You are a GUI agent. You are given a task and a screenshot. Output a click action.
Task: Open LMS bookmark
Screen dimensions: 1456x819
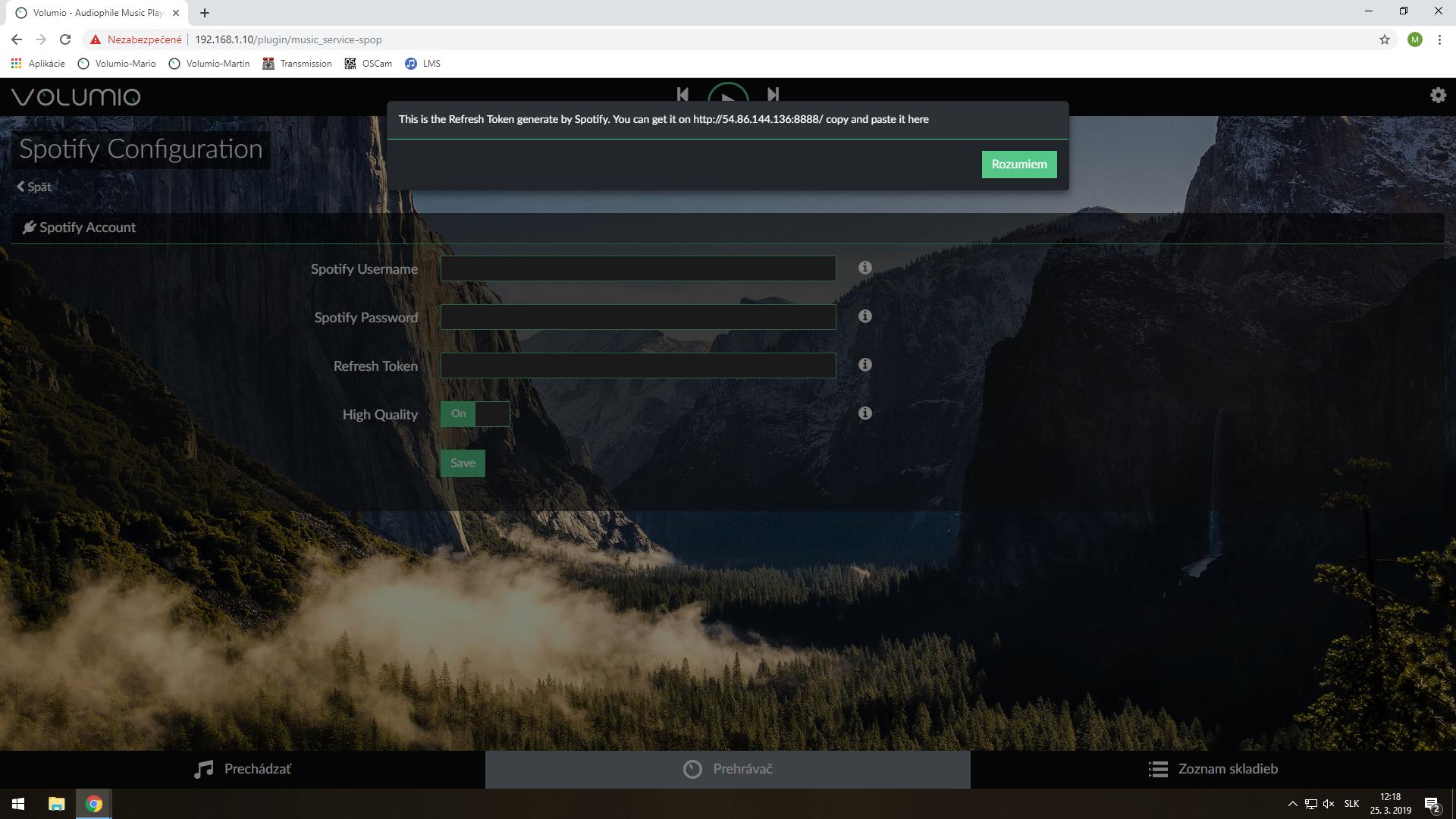[422, 64]
